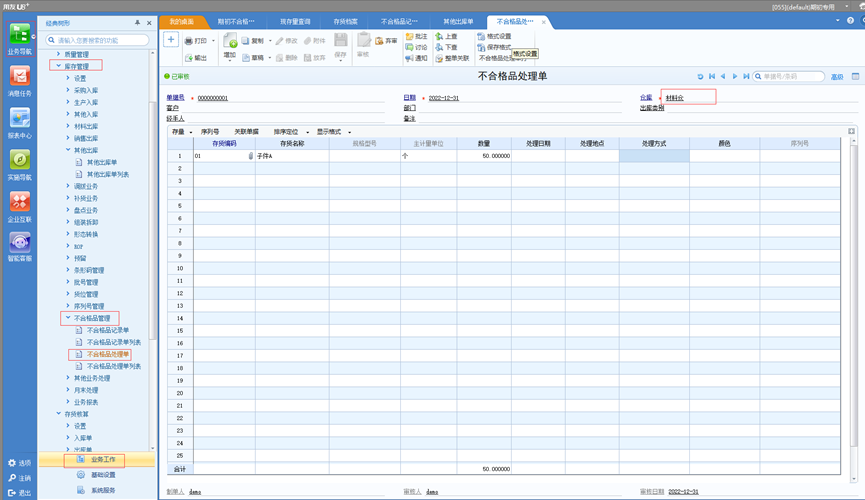Open the 打印 dropdown arrow
The image size is (865, 500).
(213, 41)
